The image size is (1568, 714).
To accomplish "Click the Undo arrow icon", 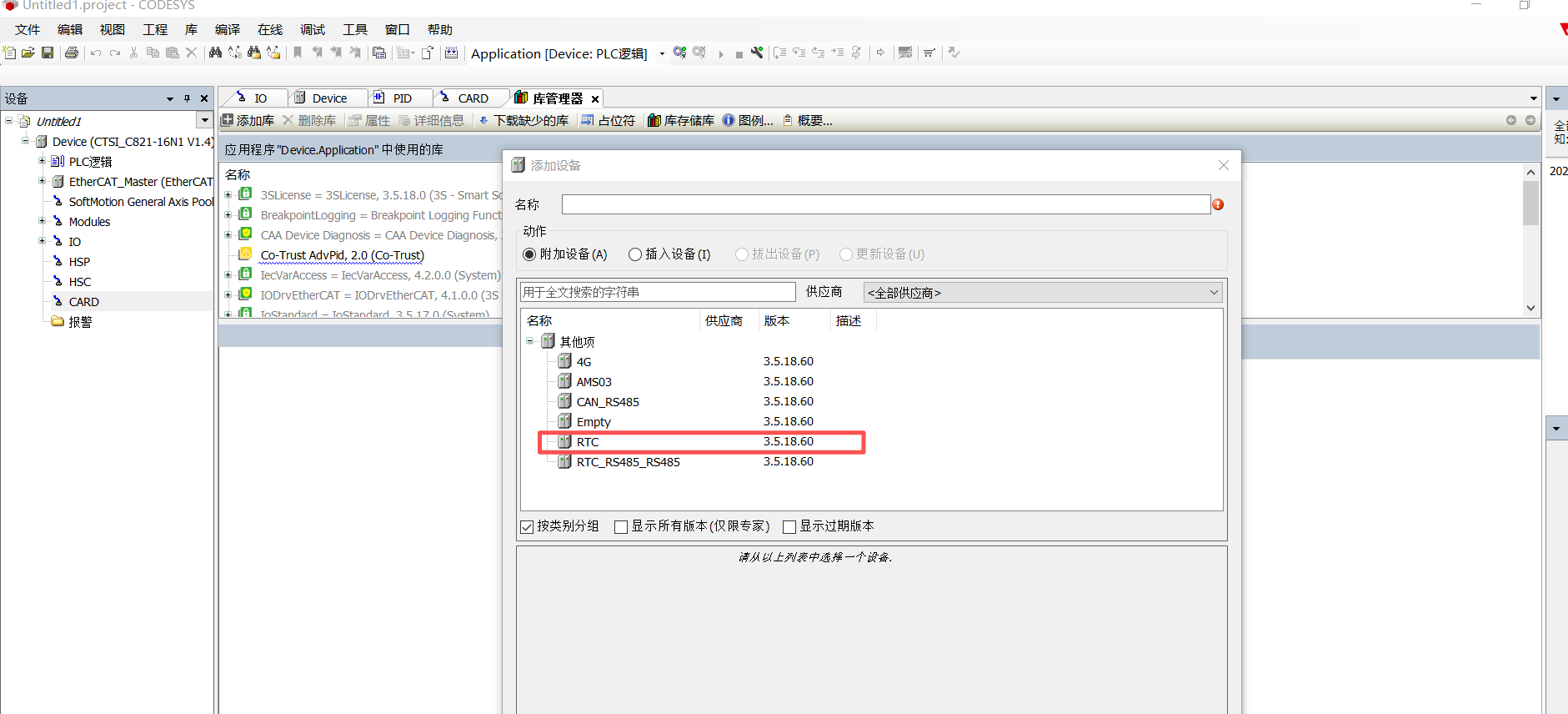I will tap(96, 53).
